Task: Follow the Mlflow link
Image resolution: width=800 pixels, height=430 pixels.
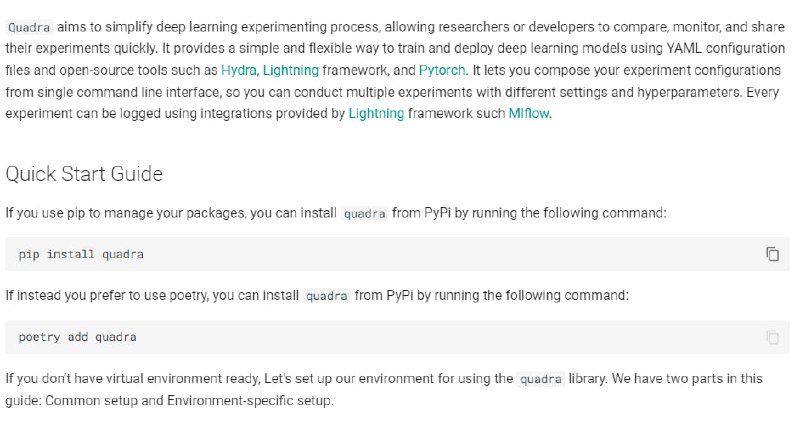Action: click(x=529, y=113)
